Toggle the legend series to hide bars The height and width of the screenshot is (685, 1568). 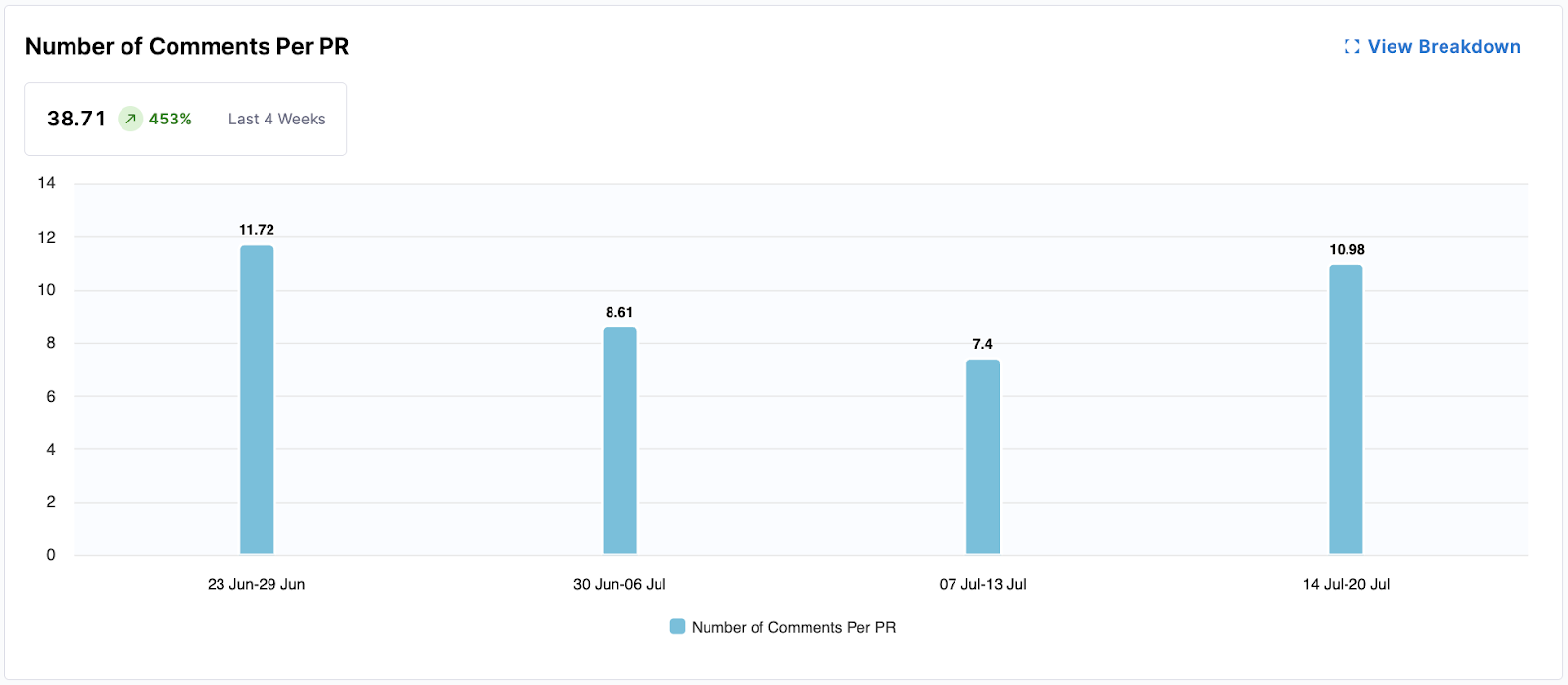[x=784, y=626]
